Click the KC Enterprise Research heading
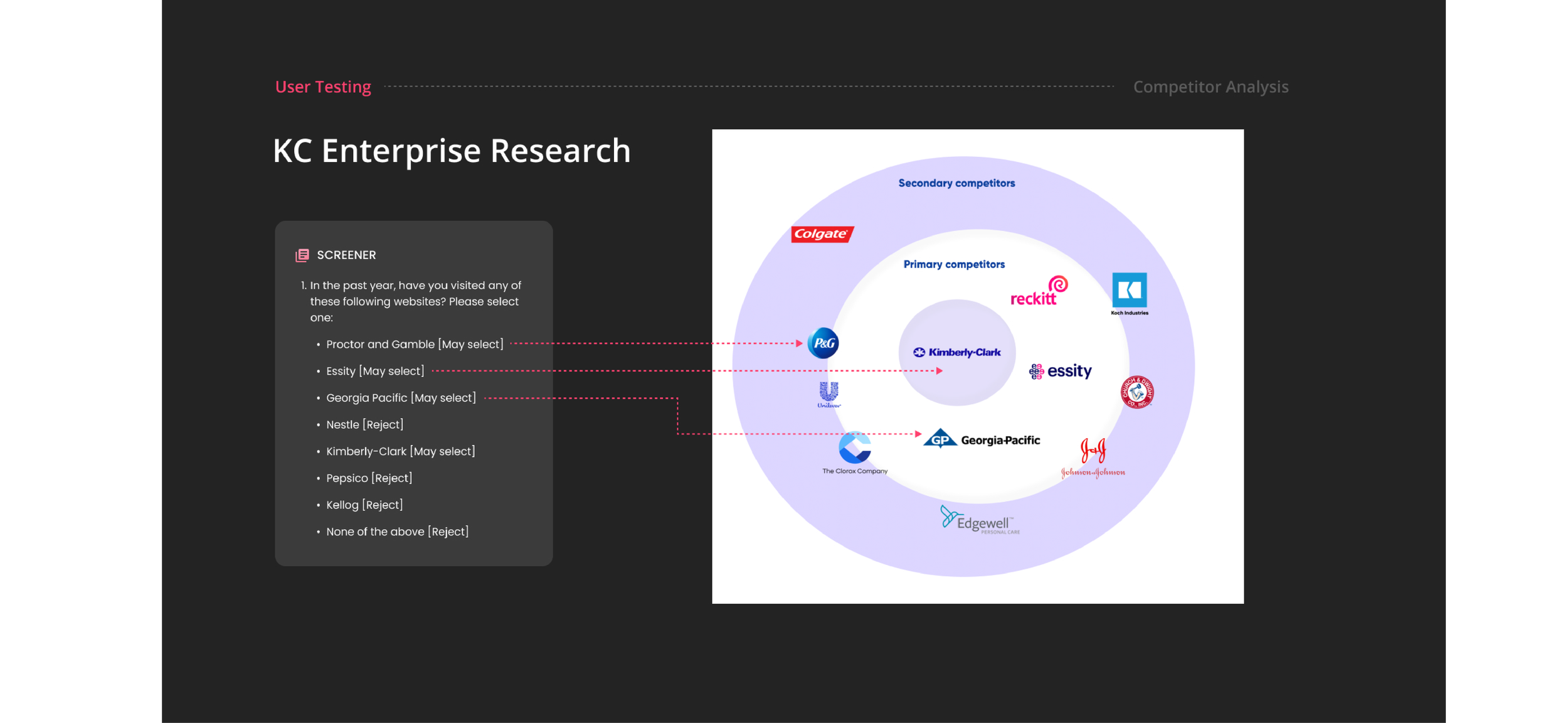Image resolution: width=1568 pixels, height=723 pixels. [452, 151]
